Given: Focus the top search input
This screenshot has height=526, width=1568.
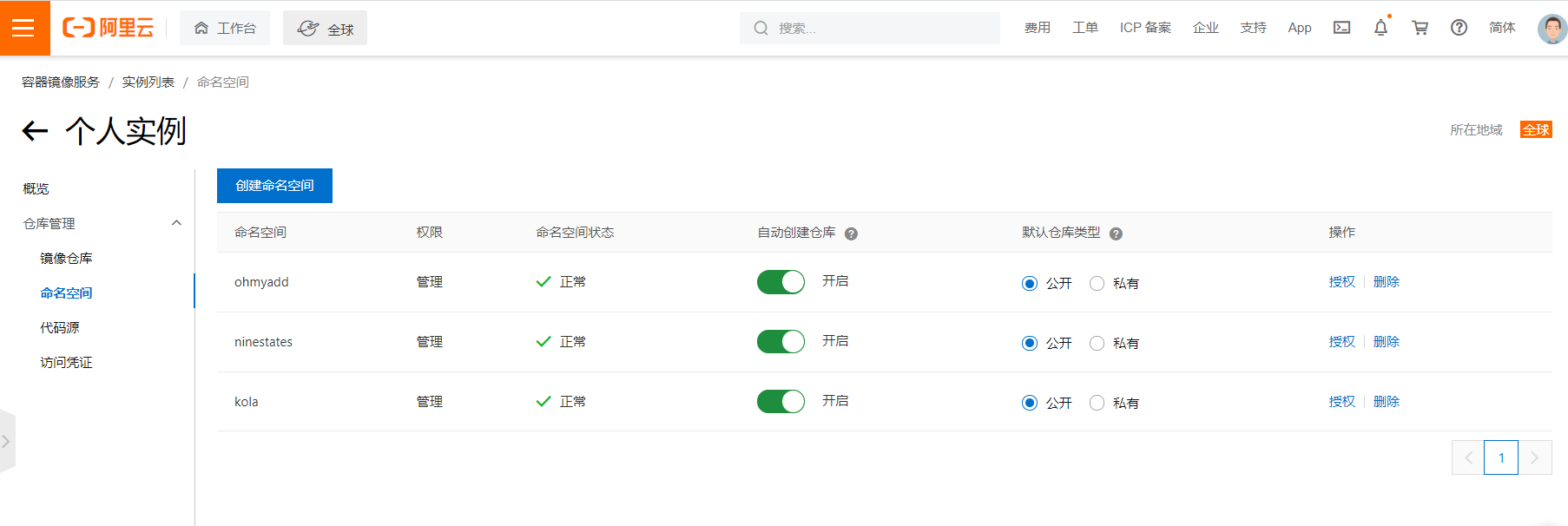Looking at the screenshot, I should (x=870, y=28).
